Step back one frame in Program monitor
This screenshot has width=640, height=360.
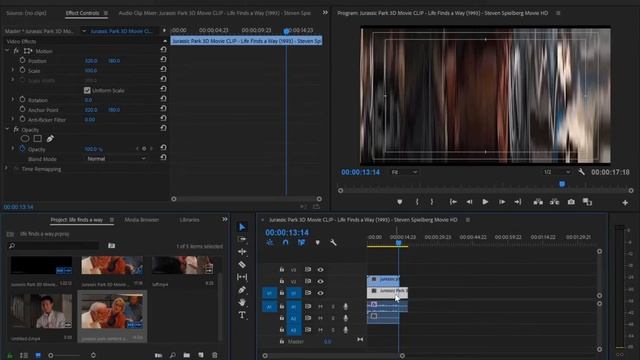pos(469,202)
